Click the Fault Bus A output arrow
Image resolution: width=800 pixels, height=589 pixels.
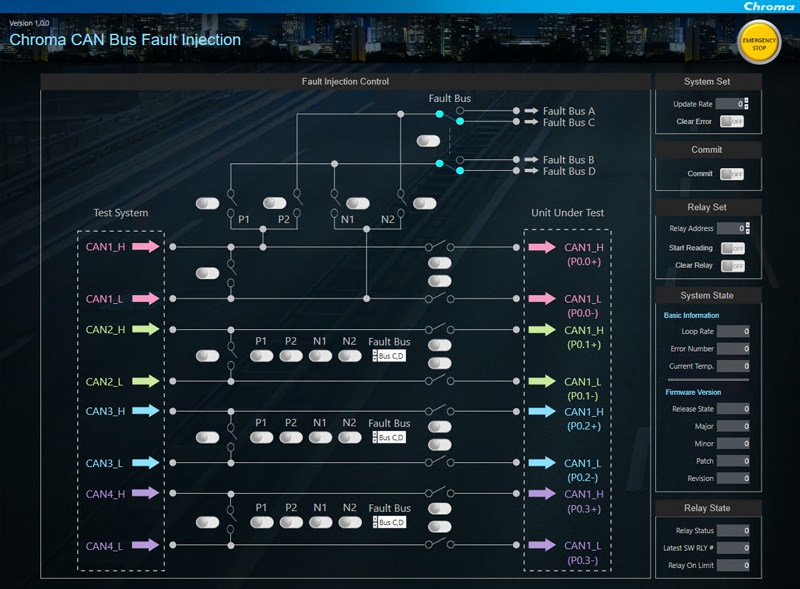pos(531,111)
